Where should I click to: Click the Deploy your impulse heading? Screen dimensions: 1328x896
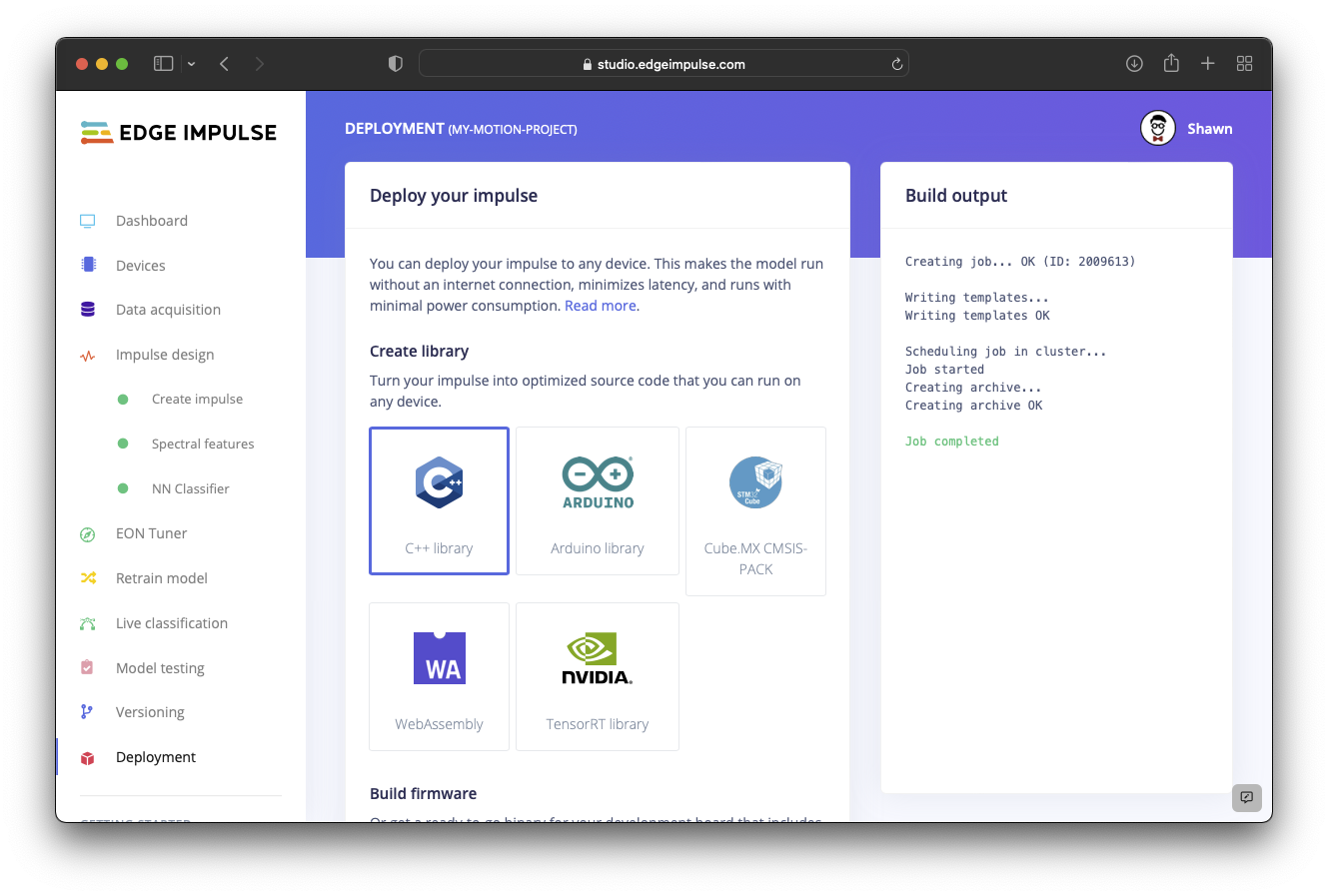tap(454, 196)
